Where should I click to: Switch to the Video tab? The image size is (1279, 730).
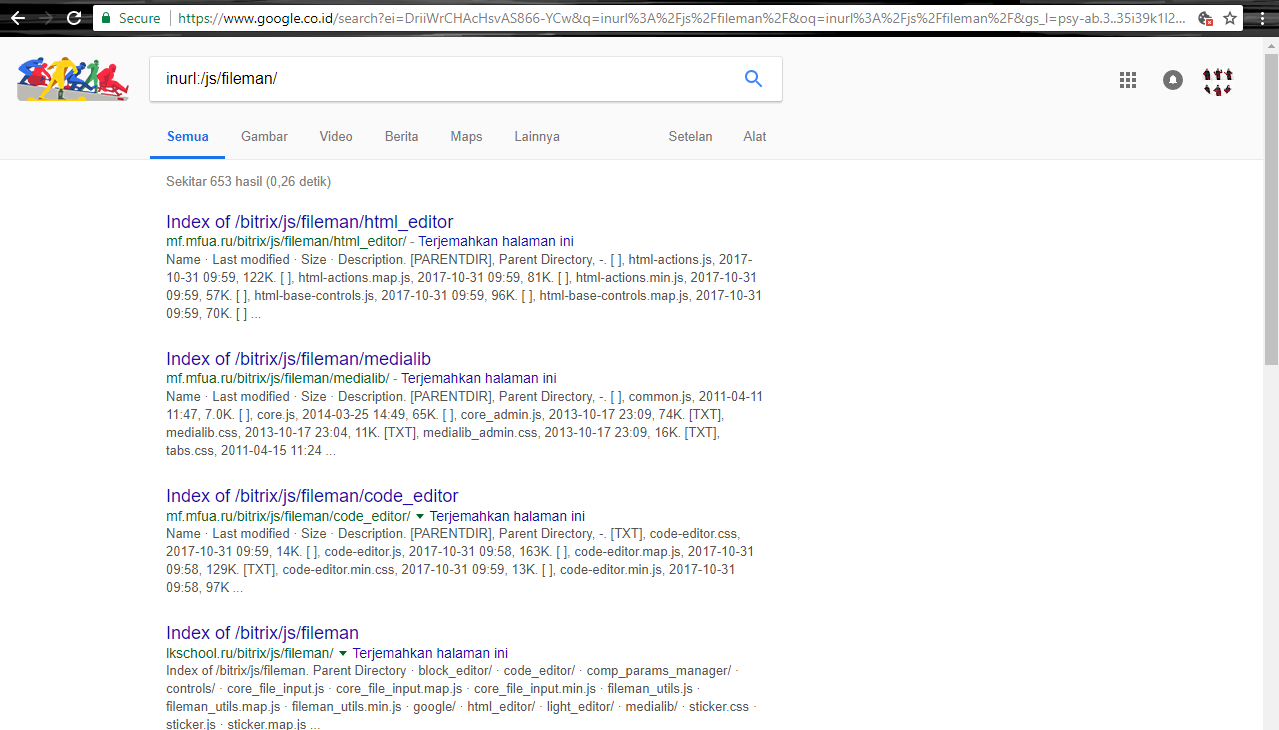[x=336, y=136]
